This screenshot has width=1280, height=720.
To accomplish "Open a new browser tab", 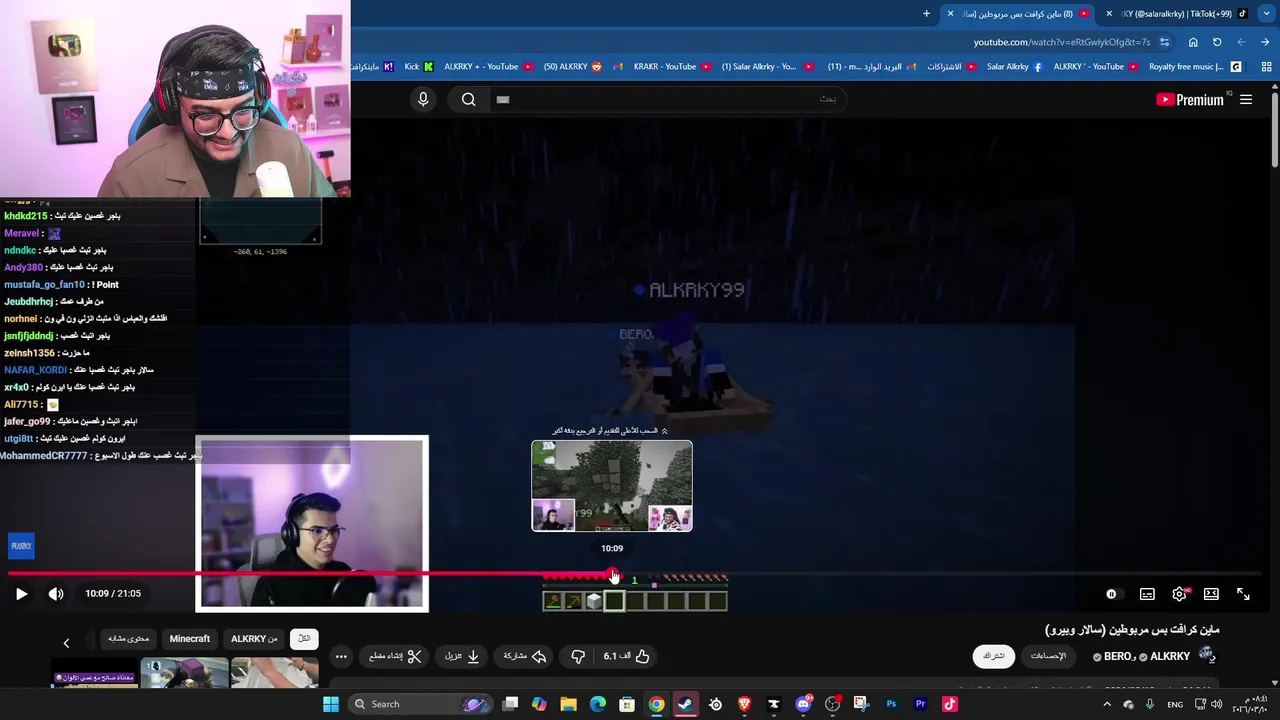I will pos(926,14).
